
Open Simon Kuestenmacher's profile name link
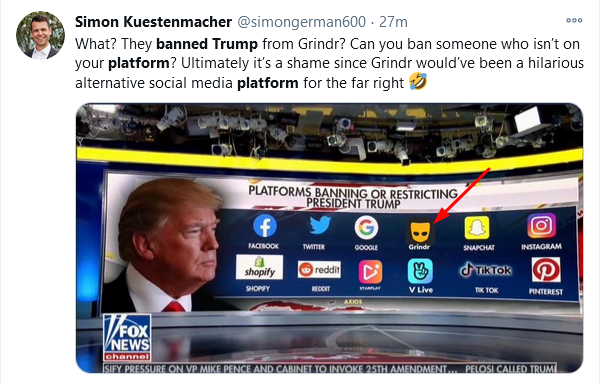pos(153,22)
